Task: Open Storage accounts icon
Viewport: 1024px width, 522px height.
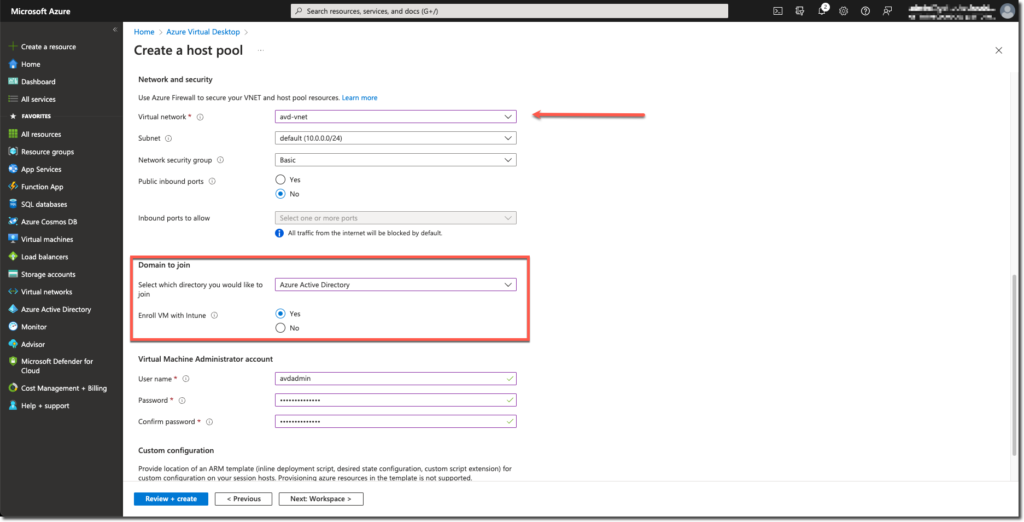Action: tap(12, 274)
